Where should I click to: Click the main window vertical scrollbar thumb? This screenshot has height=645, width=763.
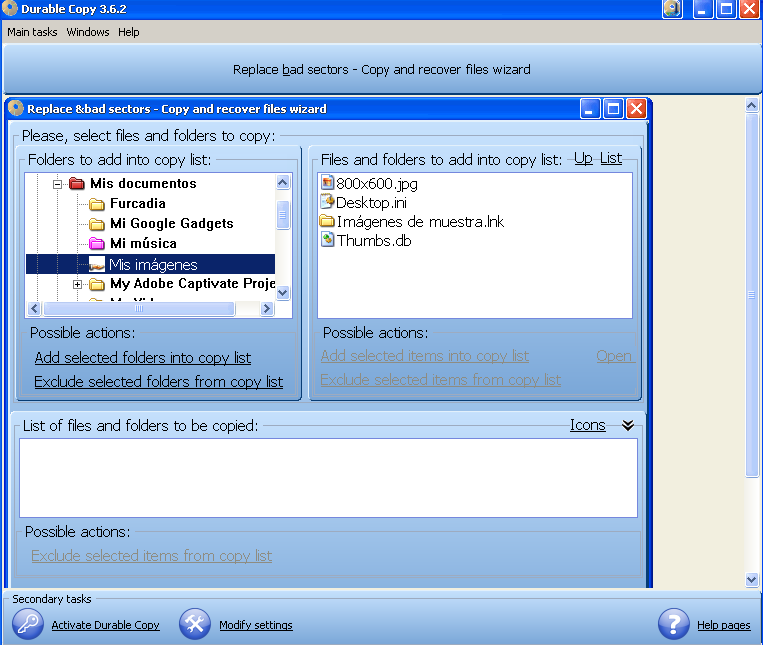tap(752, 295)
